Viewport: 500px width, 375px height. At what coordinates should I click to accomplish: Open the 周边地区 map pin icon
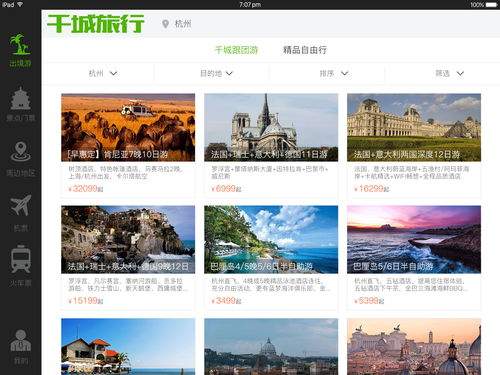[20, 152]
